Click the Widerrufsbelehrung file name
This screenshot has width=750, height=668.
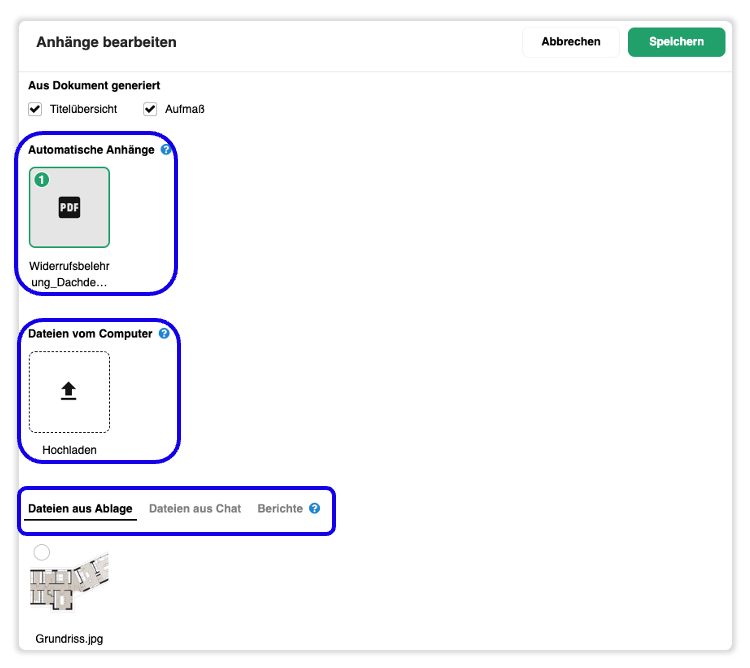pyautogui.click(x=69, y=274)
